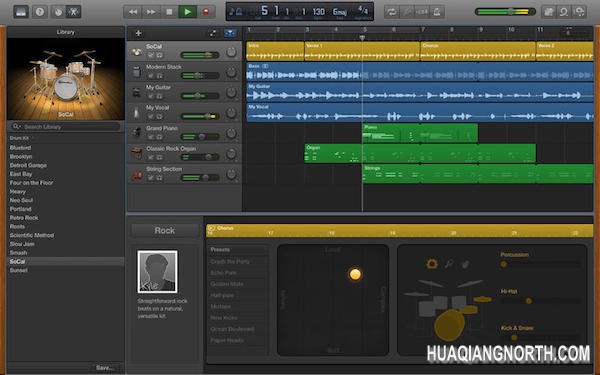This screenshot has height=375, width=600.
Task: Click the Save... button in Library
Action: pos(104,368)
